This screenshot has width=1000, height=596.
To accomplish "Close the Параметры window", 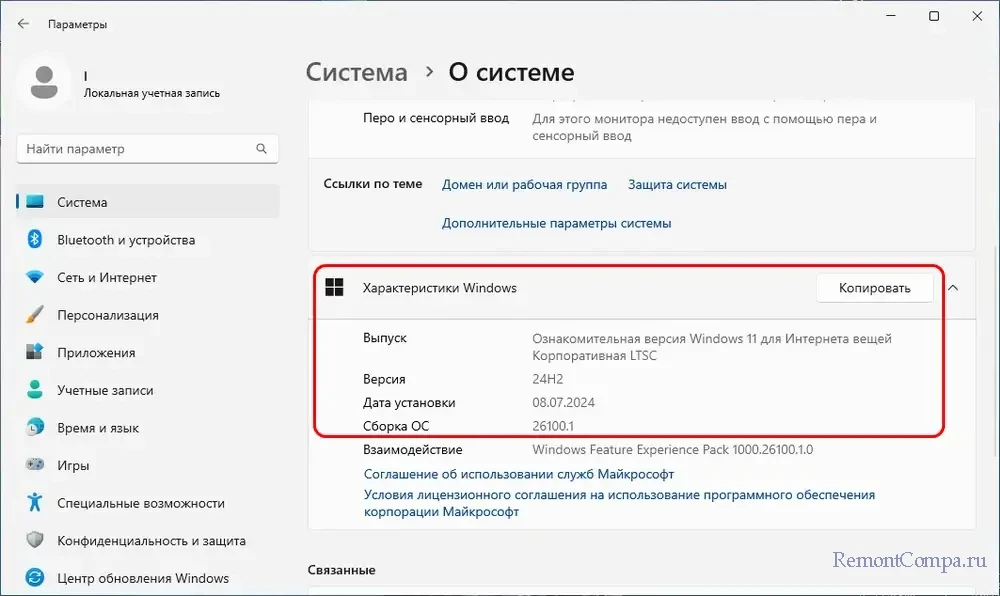I will point(977,16).
